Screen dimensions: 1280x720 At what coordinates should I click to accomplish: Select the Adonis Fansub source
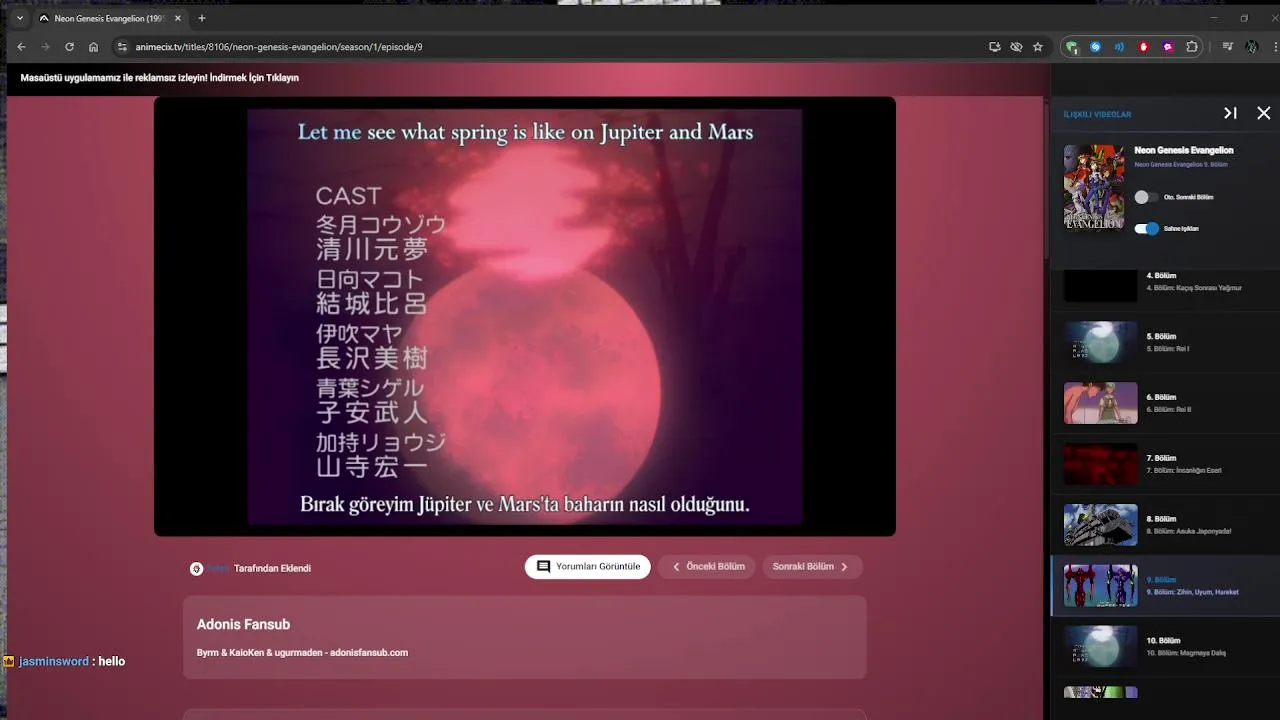tap(525, 638)
